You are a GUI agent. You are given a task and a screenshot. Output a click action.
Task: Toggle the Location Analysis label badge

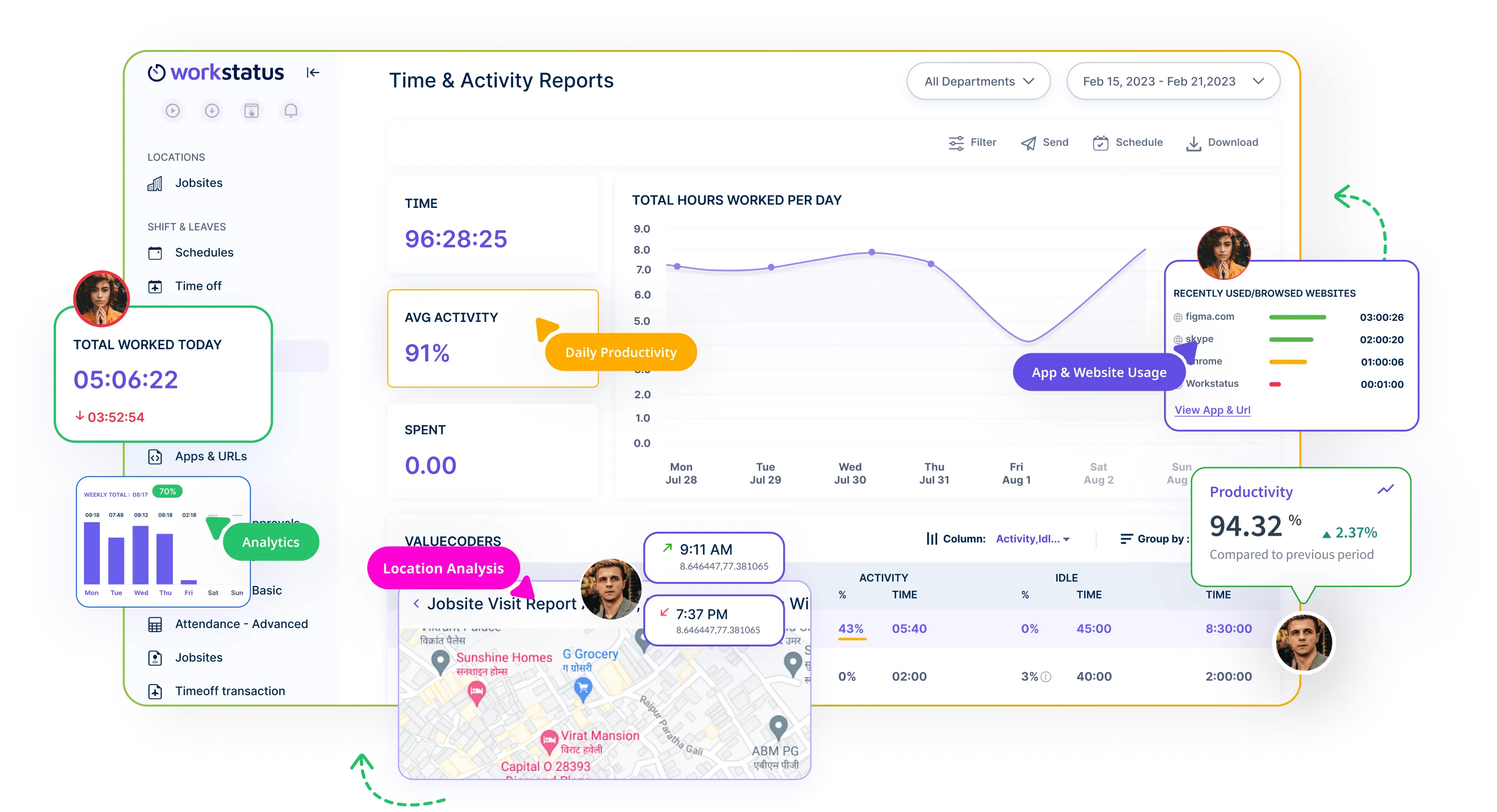pyautogui.click(x=446, y=568)
